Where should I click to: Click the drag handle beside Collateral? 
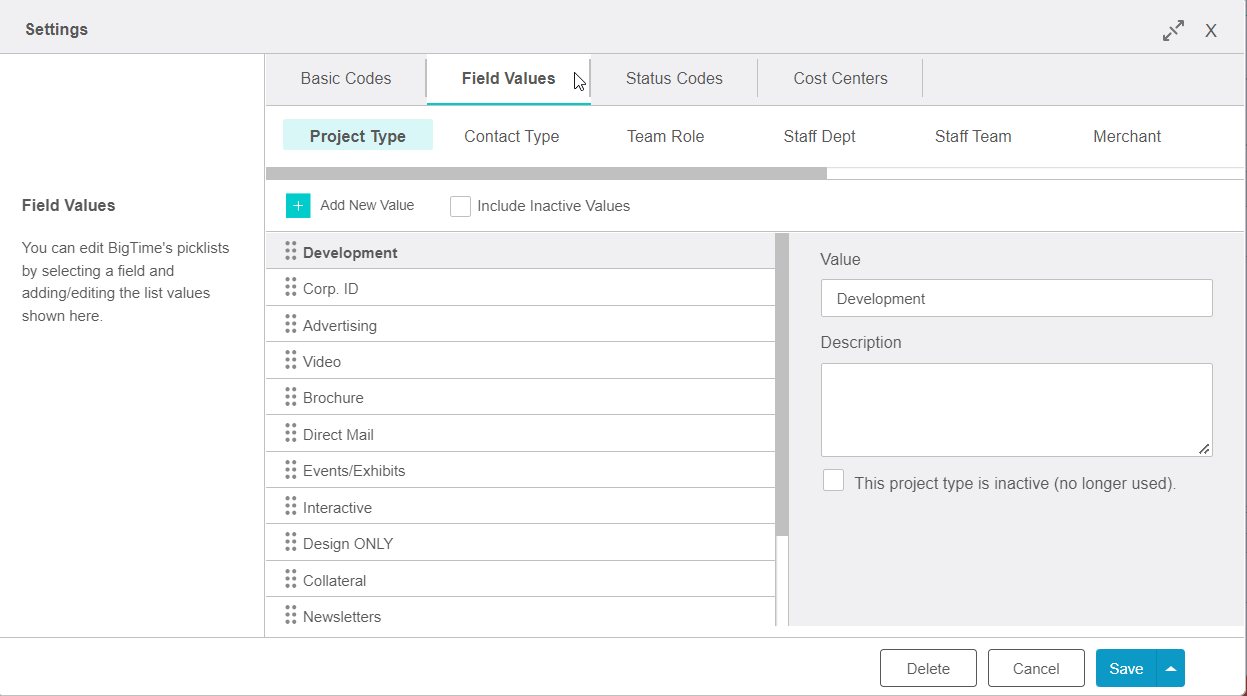pyautogui.click(x=291, y=579)
